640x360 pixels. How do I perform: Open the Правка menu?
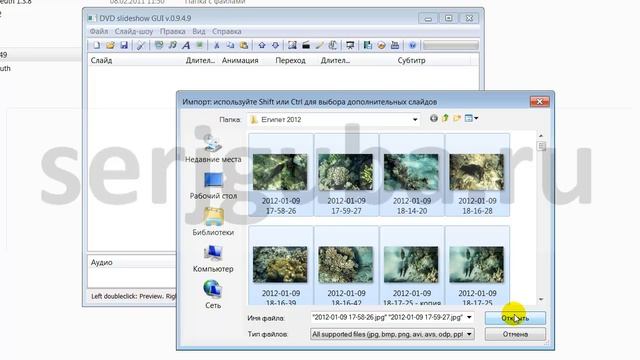tap(173, 31)
